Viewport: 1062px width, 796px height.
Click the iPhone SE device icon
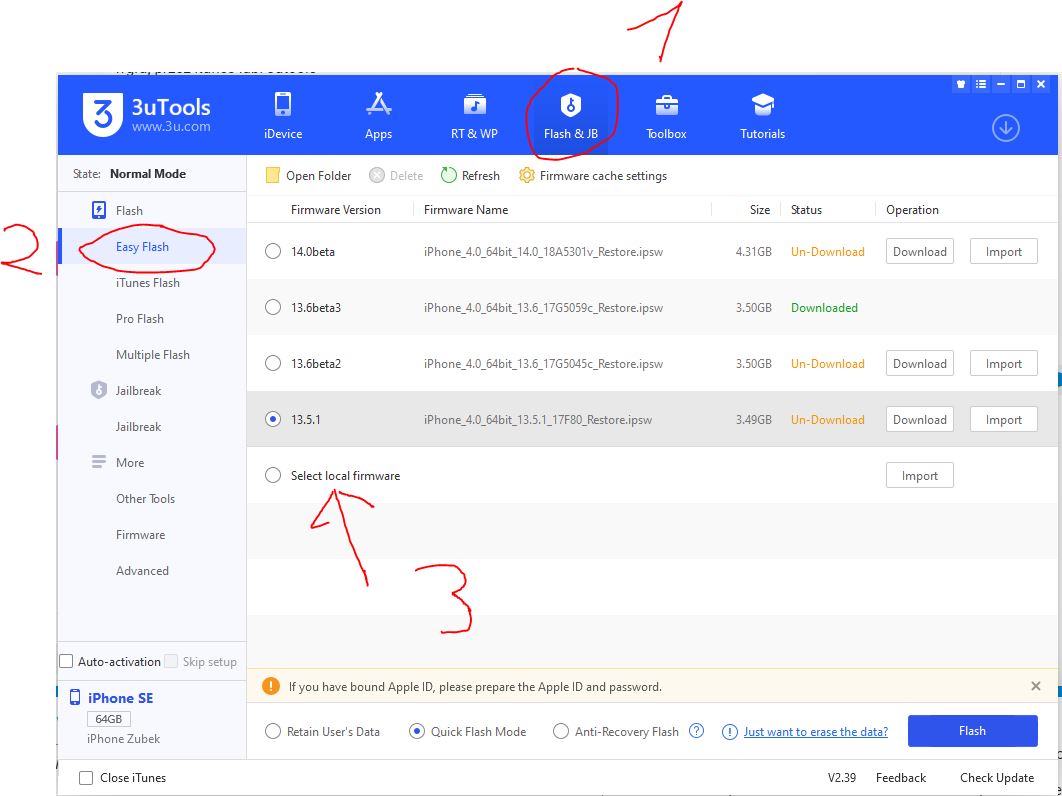75,697
